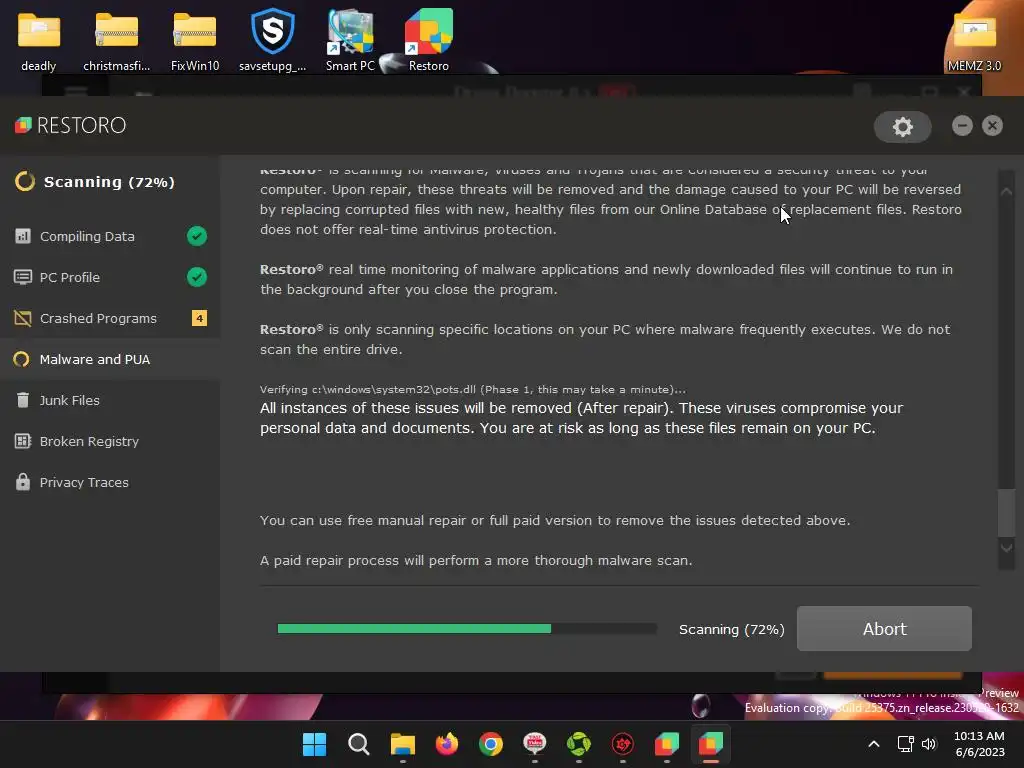Click the Restoro logo in the title bar
This screenshot has width=1024, height=768.
(x=71, y=125)
